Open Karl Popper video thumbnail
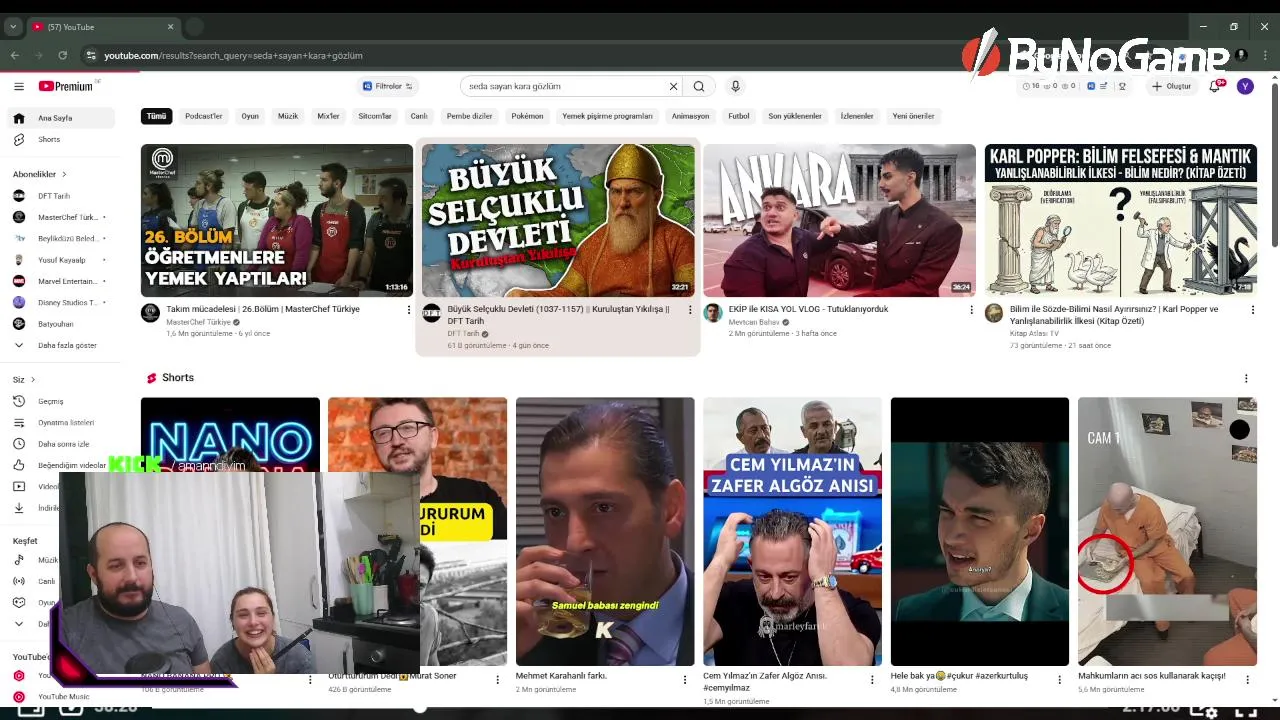The width and height of the screenshot is (1280, 720). pos(1121,220)
